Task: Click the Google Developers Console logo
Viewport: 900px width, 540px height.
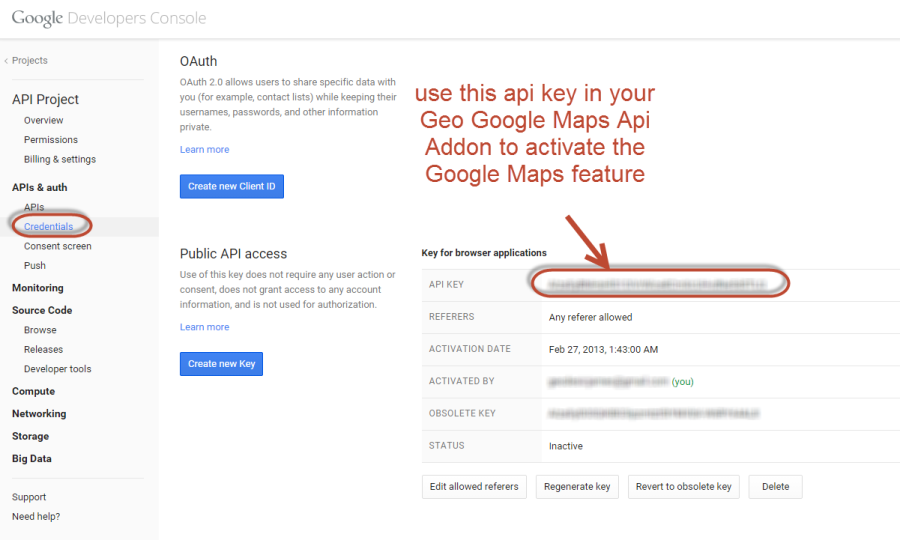Action: coord(109,18)
